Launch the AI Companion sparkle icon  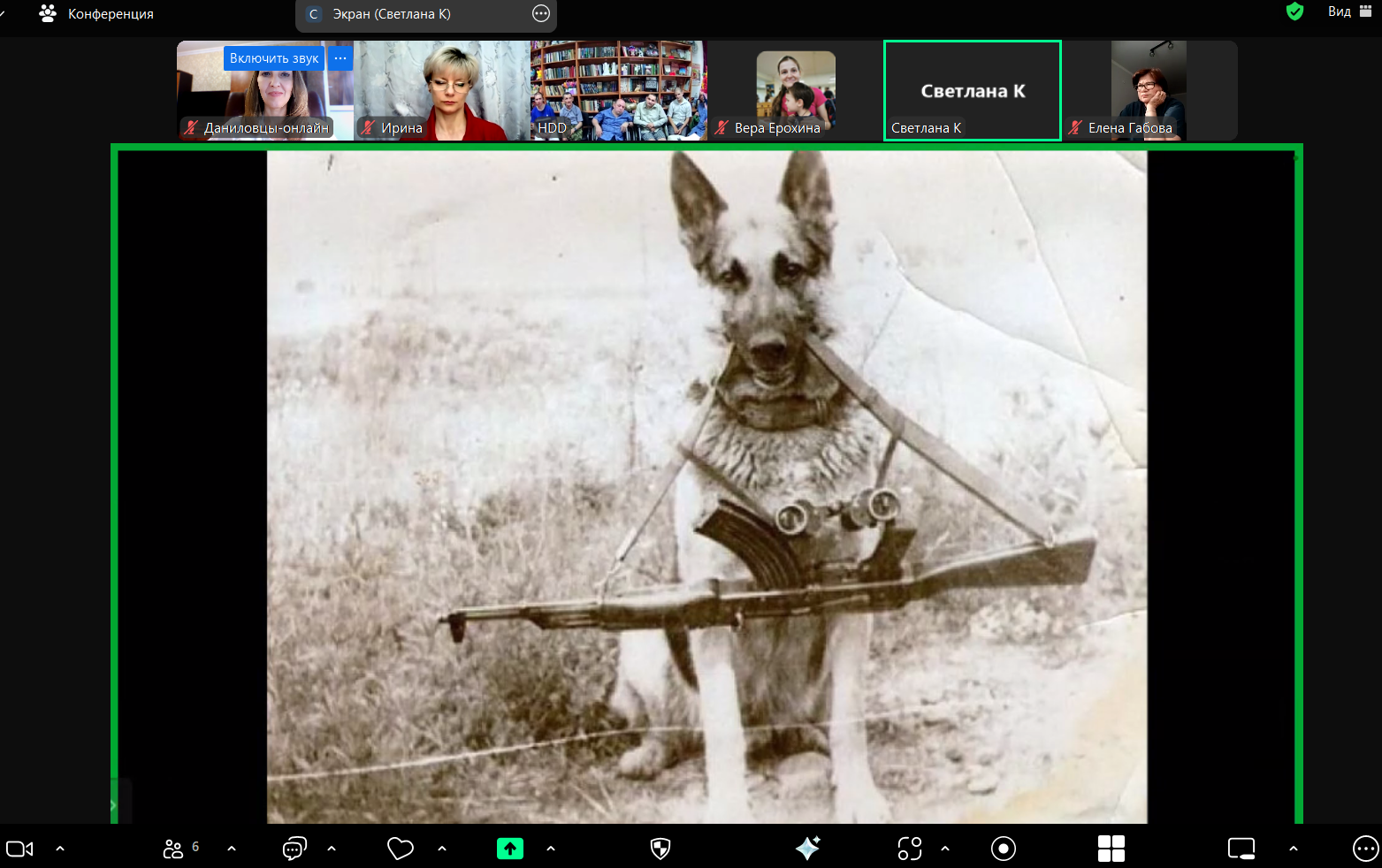point(807,849)
